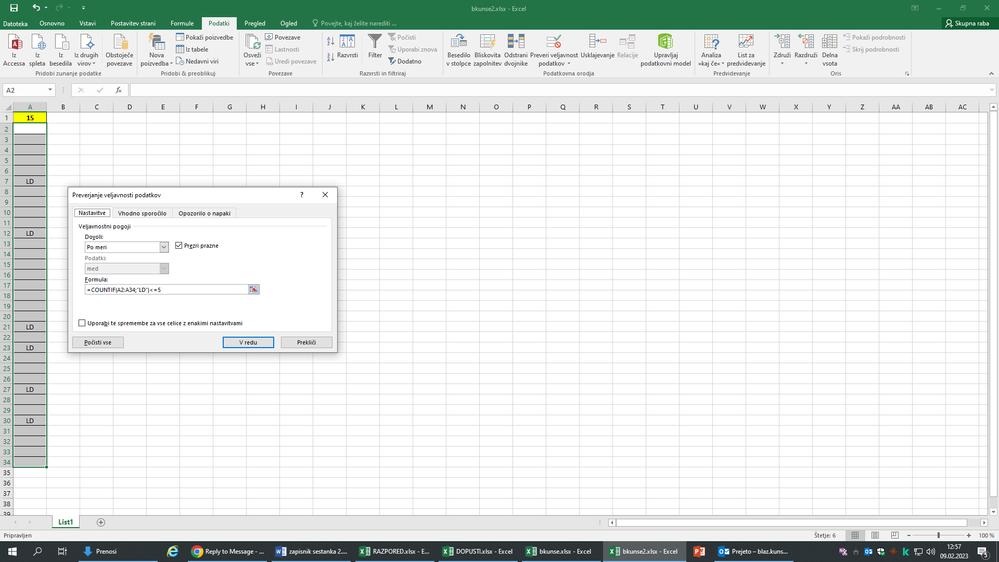Enable Uporabi te spremembe za vse celice checkbox
Screen dimensions: 999x562
(82, 323)
